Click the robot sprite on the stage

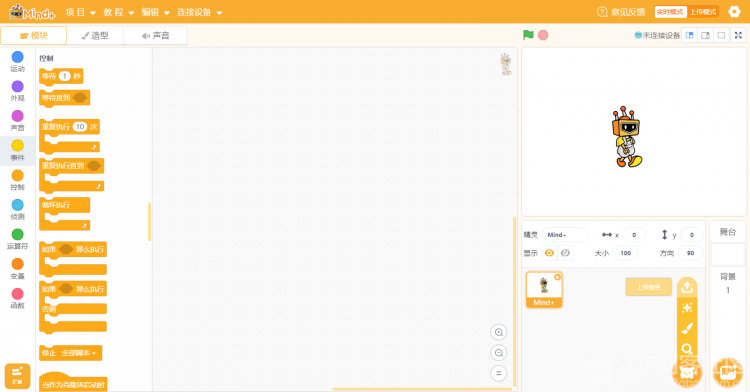tap(627, 137)
